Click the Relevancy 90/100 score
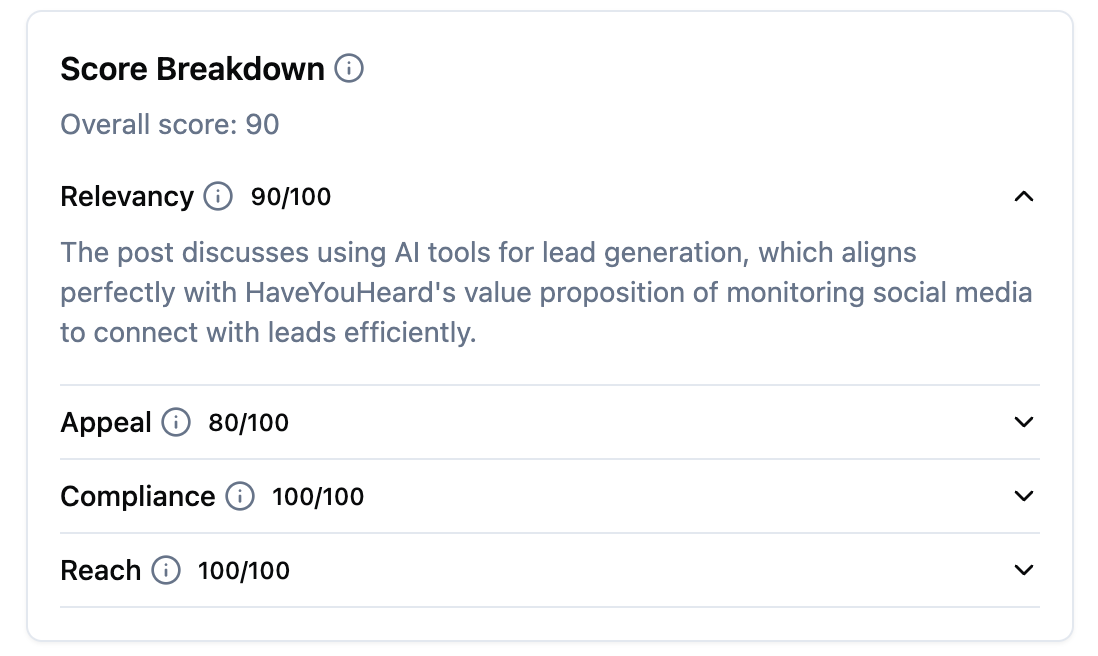Viewport: 1098px width, 656px height. 291,197
